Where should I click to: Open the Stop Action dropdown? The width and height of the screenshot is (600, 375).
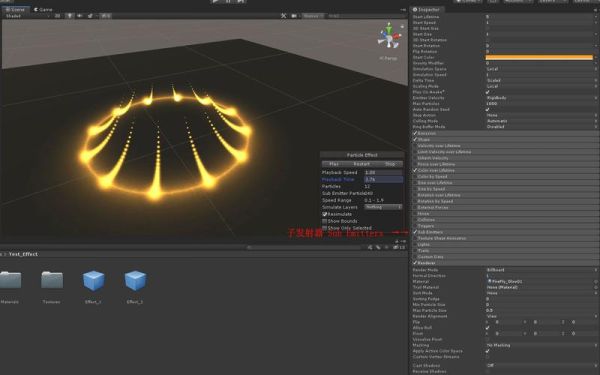pyautogui.click(x=541, y=115)
